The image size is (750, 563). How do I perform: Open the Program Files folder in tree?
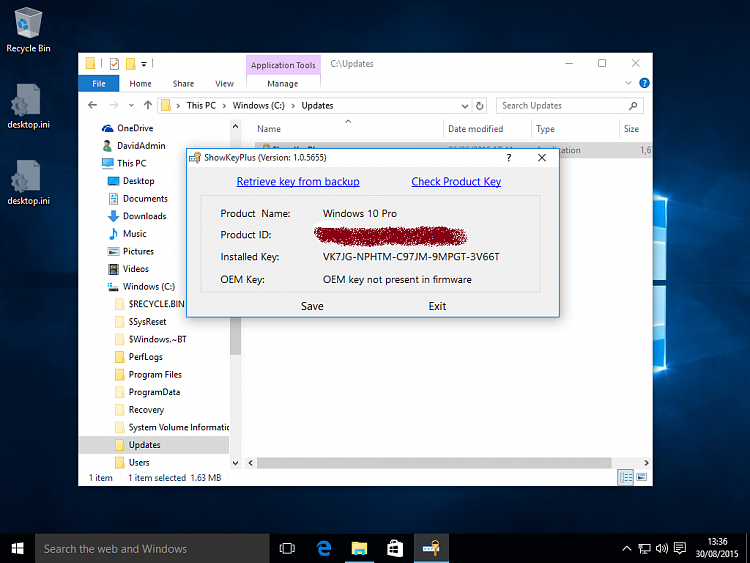[x=149, y=375]
